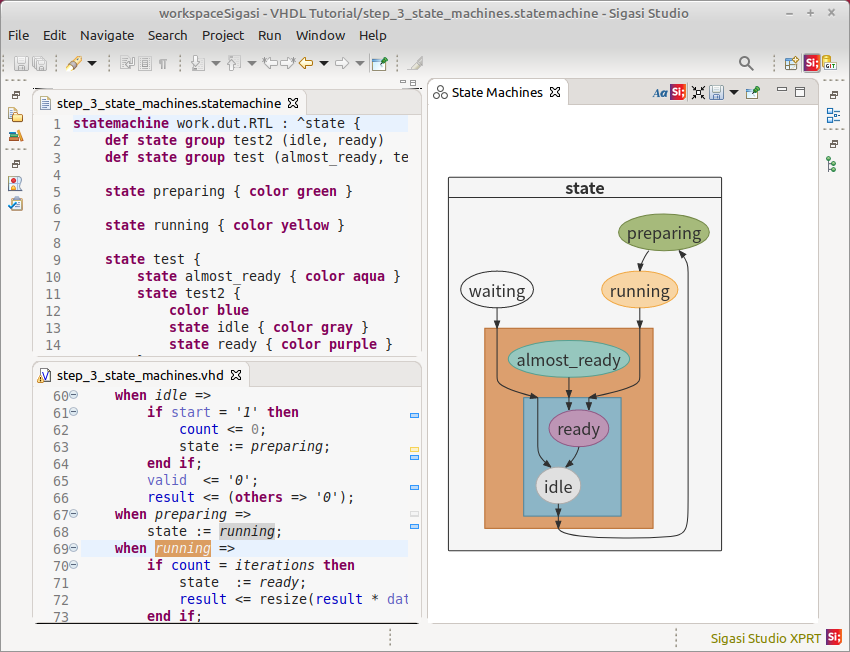Close the step_3_state_machines.statemachine editor tab
This screenshot has height=652, width=850.
click(293, 102)
